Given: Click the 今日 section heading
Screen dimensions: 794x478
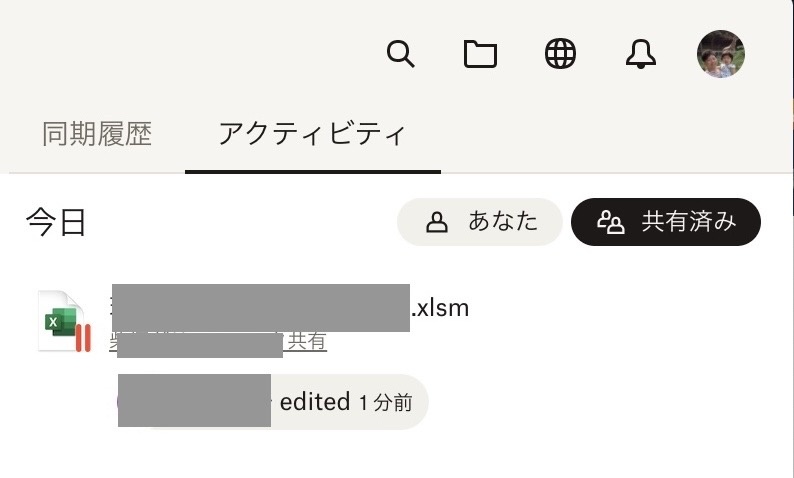Looking at the screenshot, I should (56, 222).
